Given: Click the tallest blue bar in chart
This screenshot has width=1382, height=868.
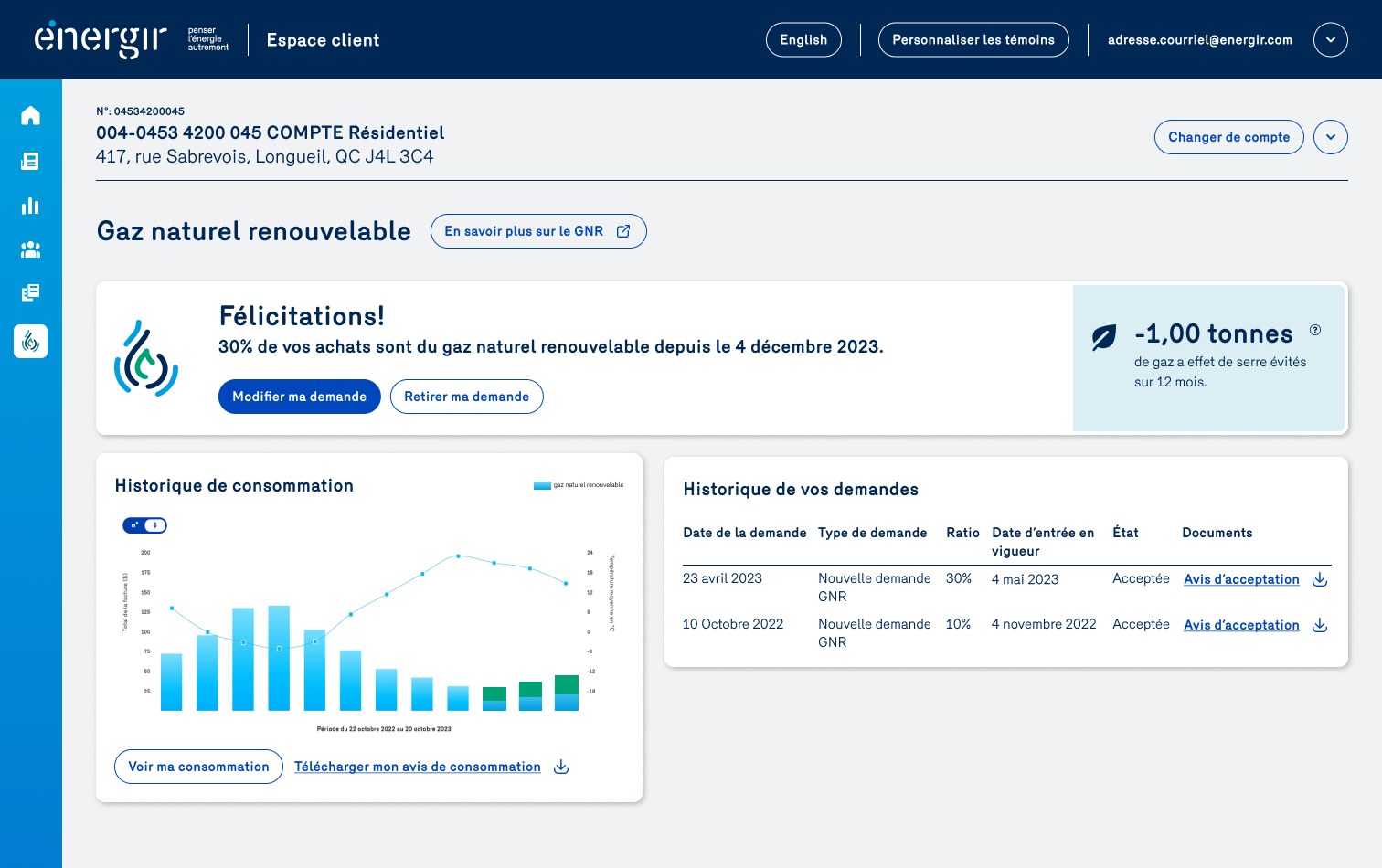Looking at the screenshot, I should tap(279, 658).
